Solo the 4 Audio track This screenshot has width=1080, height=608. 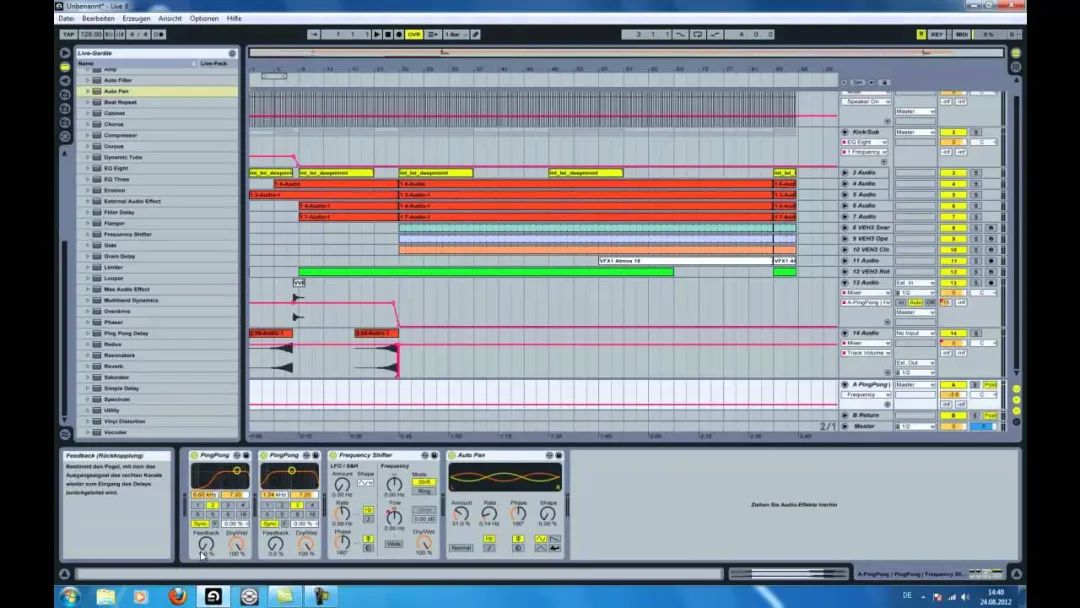coord(976,184)
